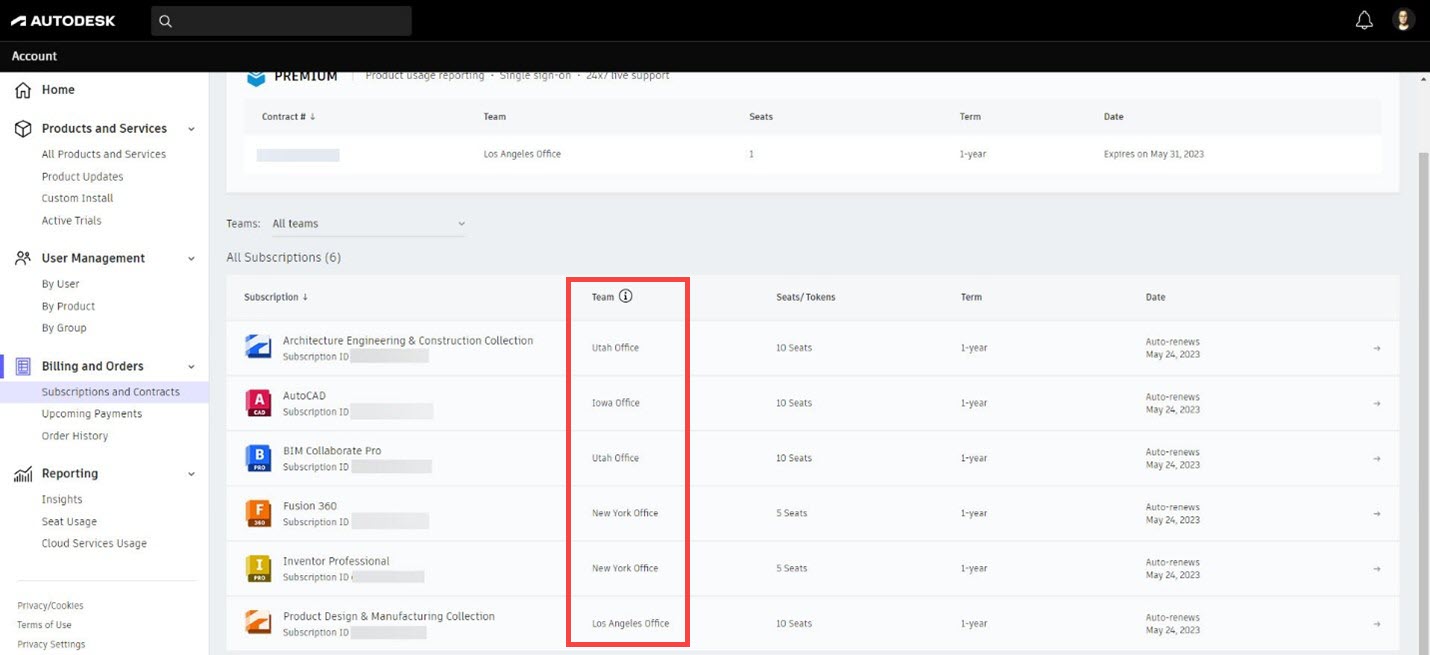Click the Iowa Office team cell
This screenshot has width=1430, height=655.
[x=616, y=403]
